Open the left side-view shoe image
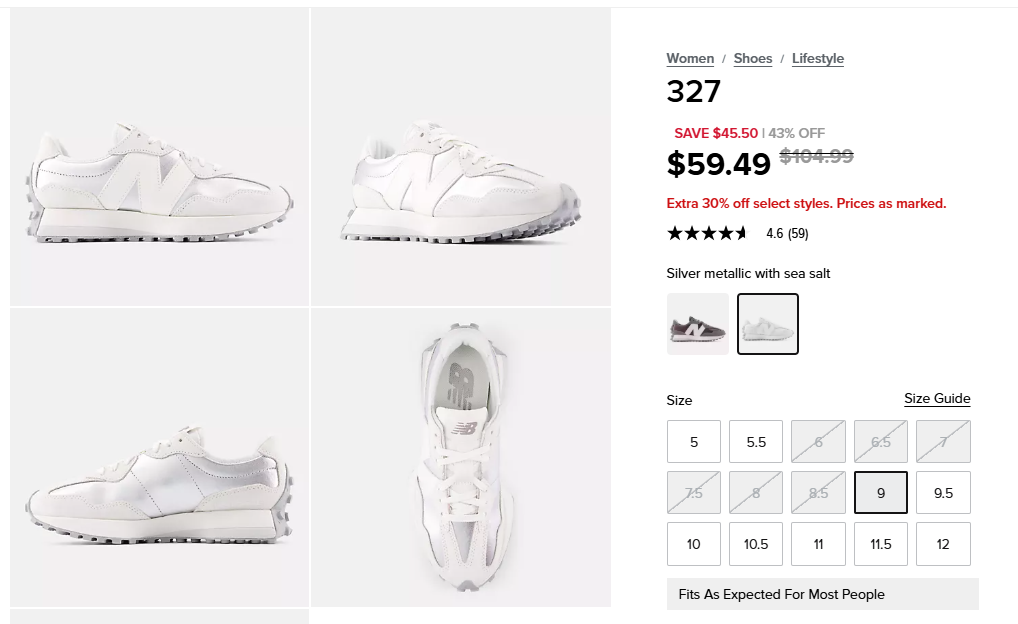1018x624 pixels. pyautogui.click(x=160, y=157)
